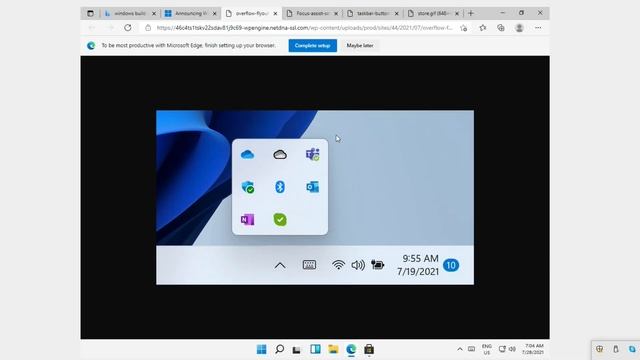640x360 pixels.
Task: Close the 'Focus-assist' tab
Action: [x=336, y=13]
